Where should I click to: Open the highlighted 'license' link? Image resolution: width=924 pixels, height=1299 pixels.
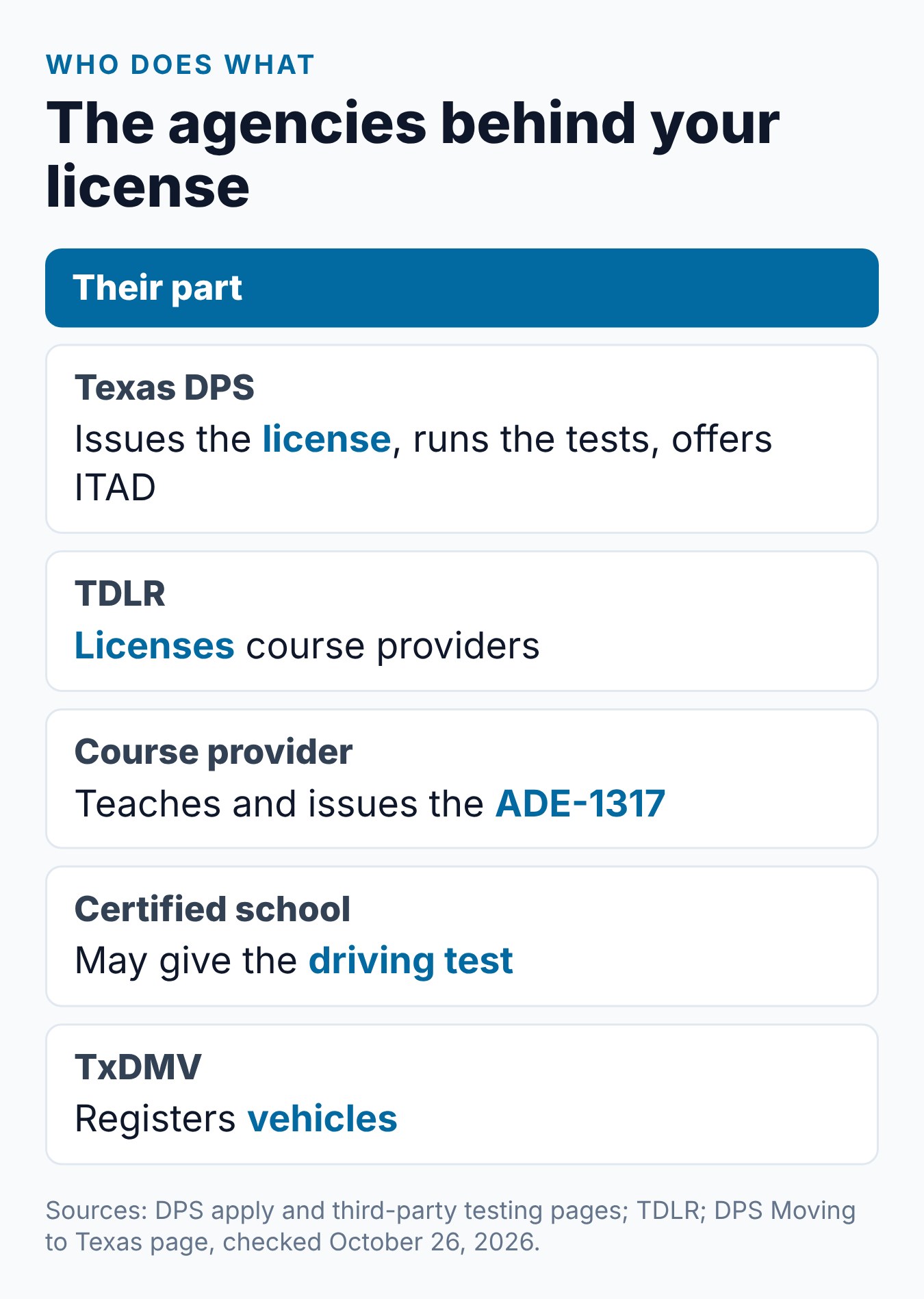click(x=326, y=439)
